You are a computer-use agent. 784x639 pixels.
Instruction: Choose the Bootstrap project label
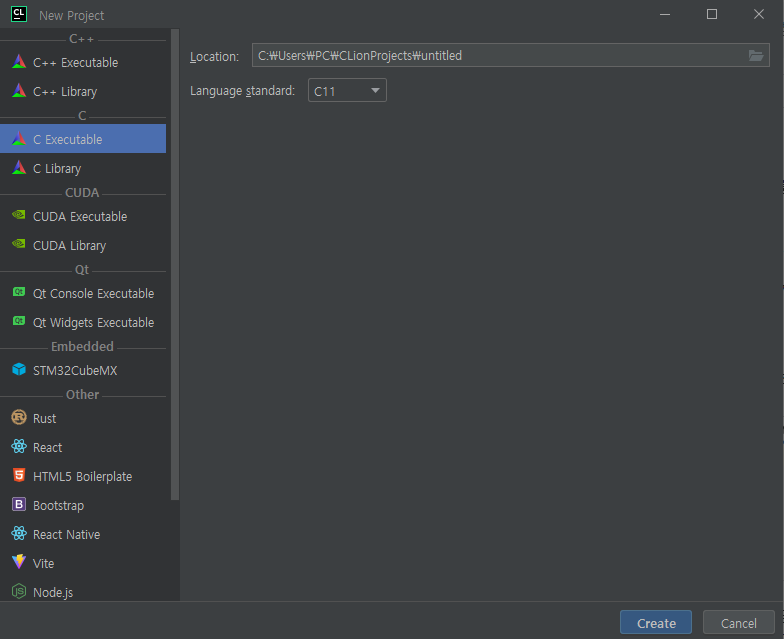pyautogui.click(x=58, y=506)
